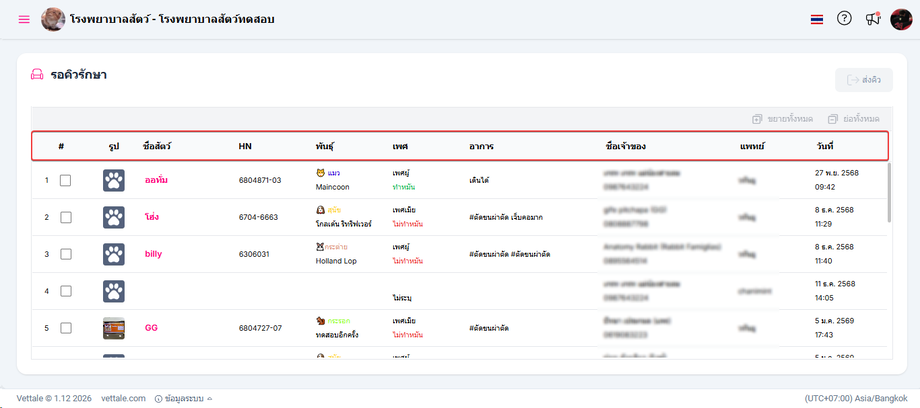Click the rabbit species icon for Holland Lop

[320, 247]
